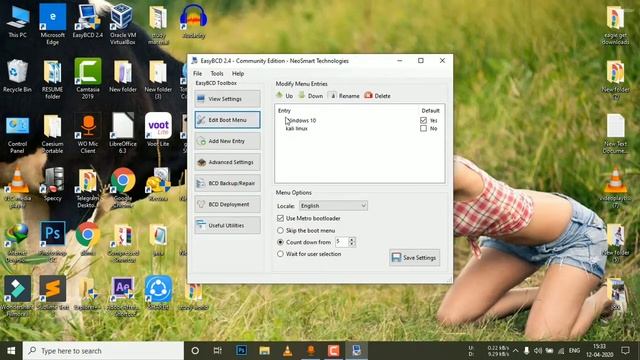The height and width of the screenshot is (360, 640).
Task: Click the taskbar search box
Action: tap(103, 351)
